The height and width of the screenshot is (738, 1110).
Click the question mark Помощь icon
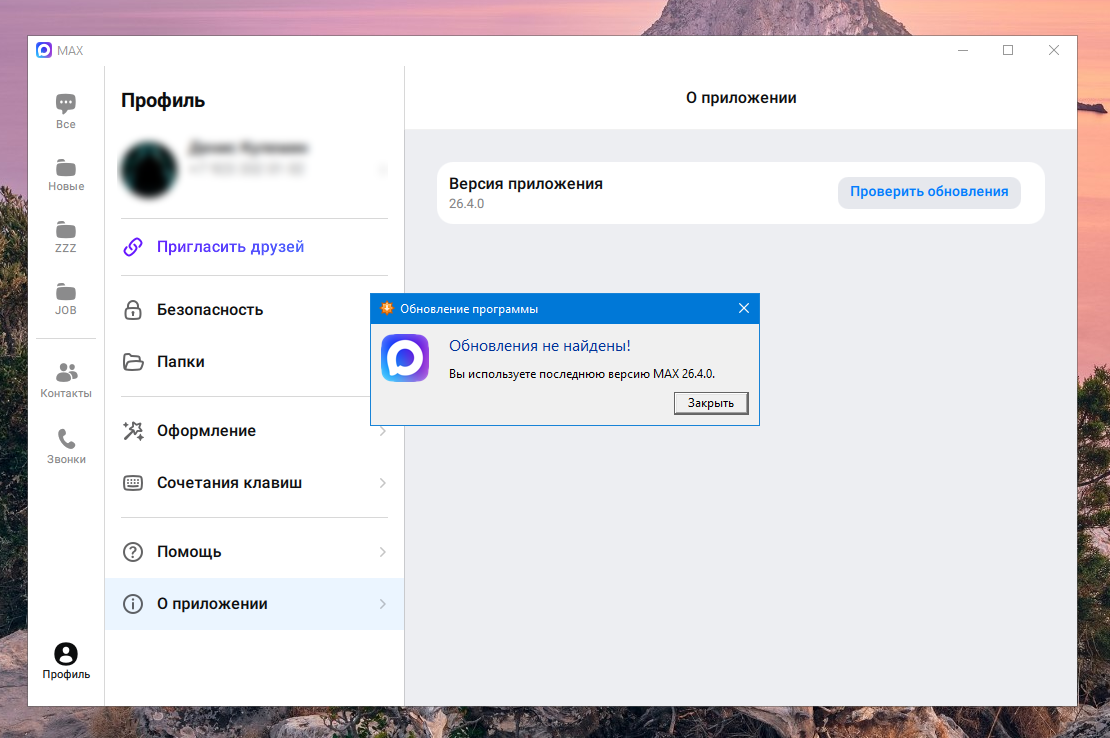tap(133, 552)
